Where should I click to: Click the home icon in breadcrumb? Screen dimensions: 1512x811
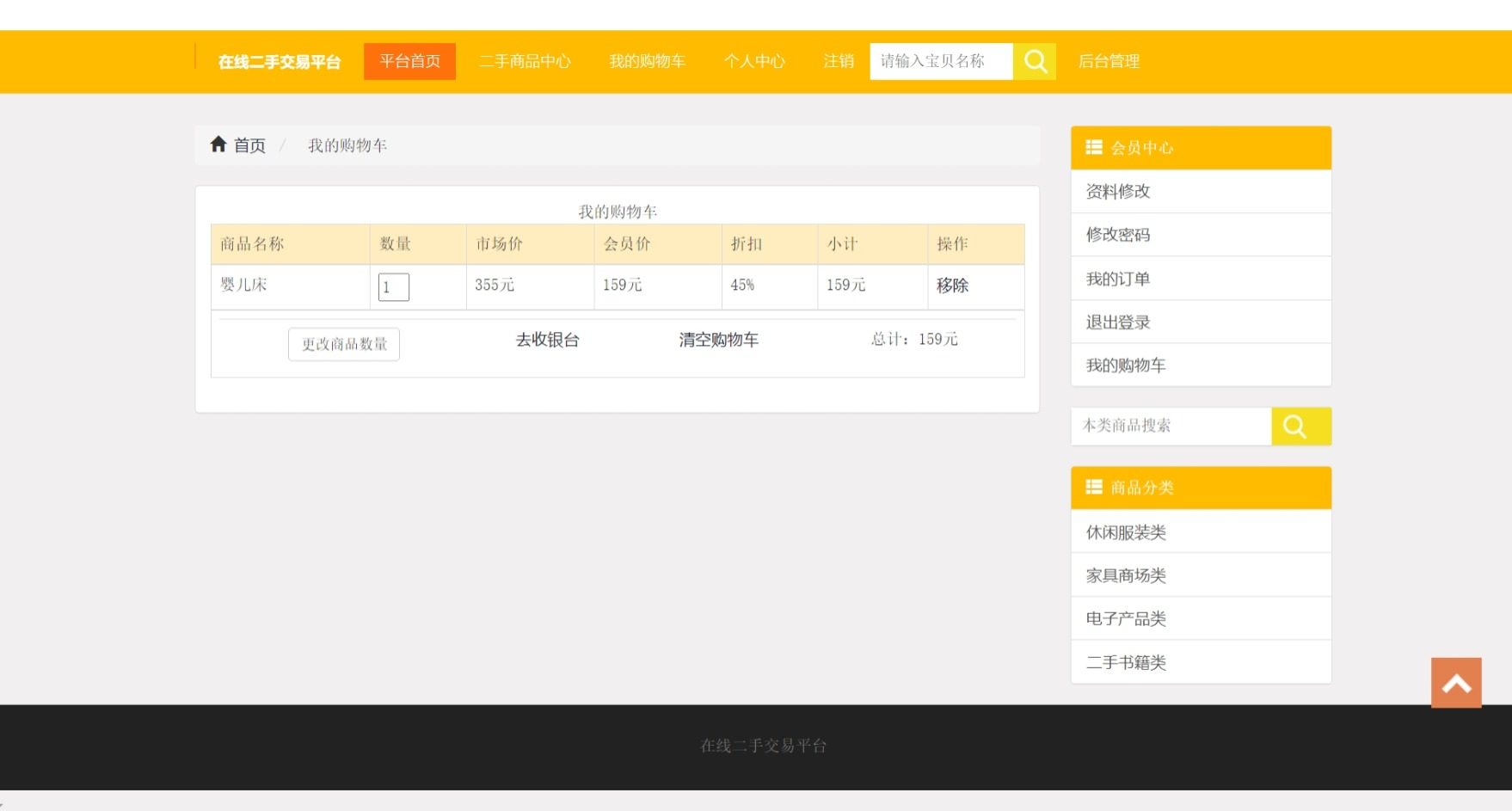tap(218, 144)
